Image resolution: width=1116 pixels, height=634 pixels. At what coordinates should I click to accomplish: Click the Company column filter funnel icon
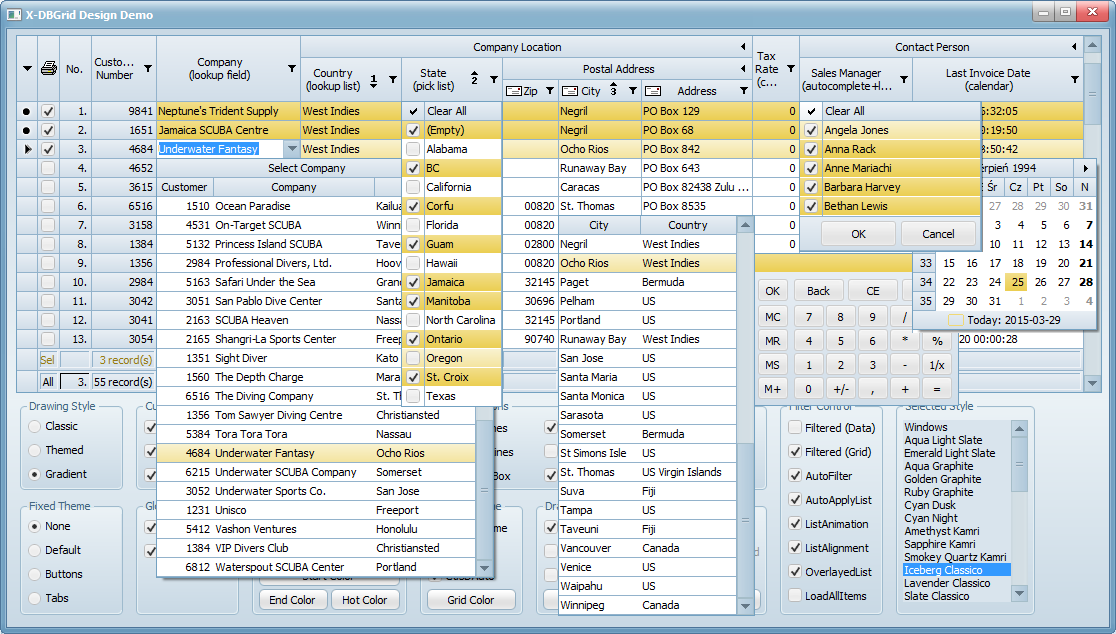point(292,69)
